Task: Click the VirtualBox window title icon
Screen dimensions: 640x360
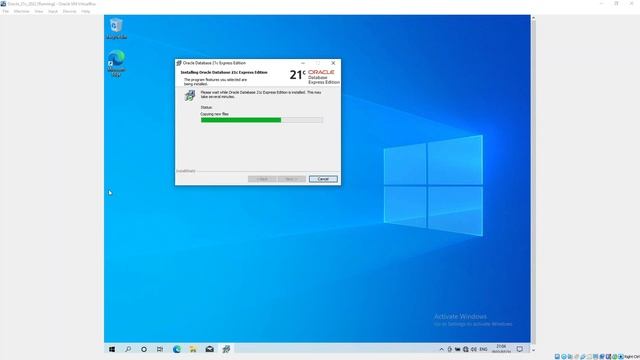Action: pos(3,4)
